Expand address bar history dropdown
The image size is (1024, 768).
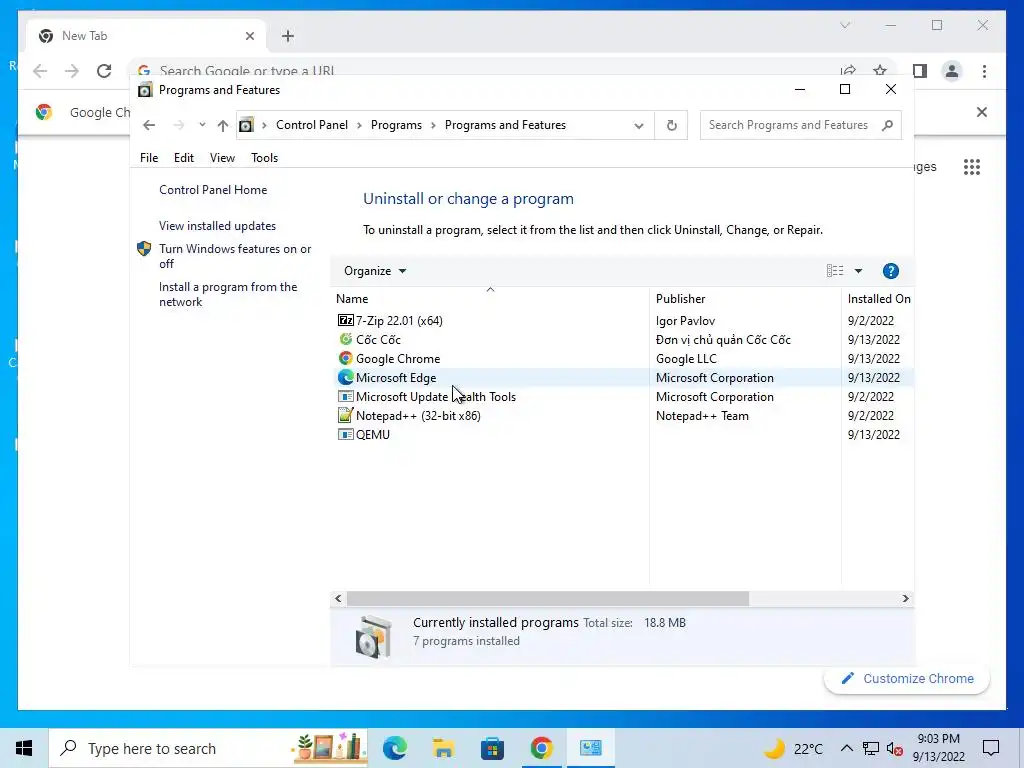[639, 125]
